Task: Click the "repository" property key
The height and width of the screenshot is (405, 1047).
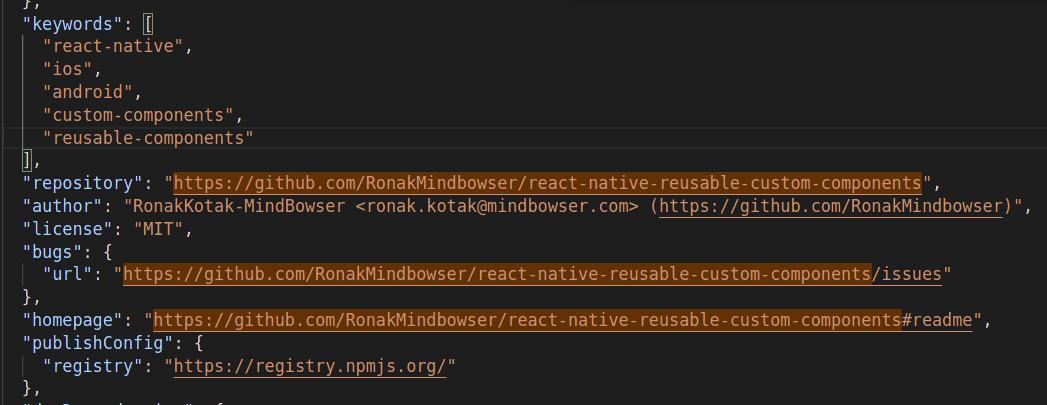Action: pos(78,183)
